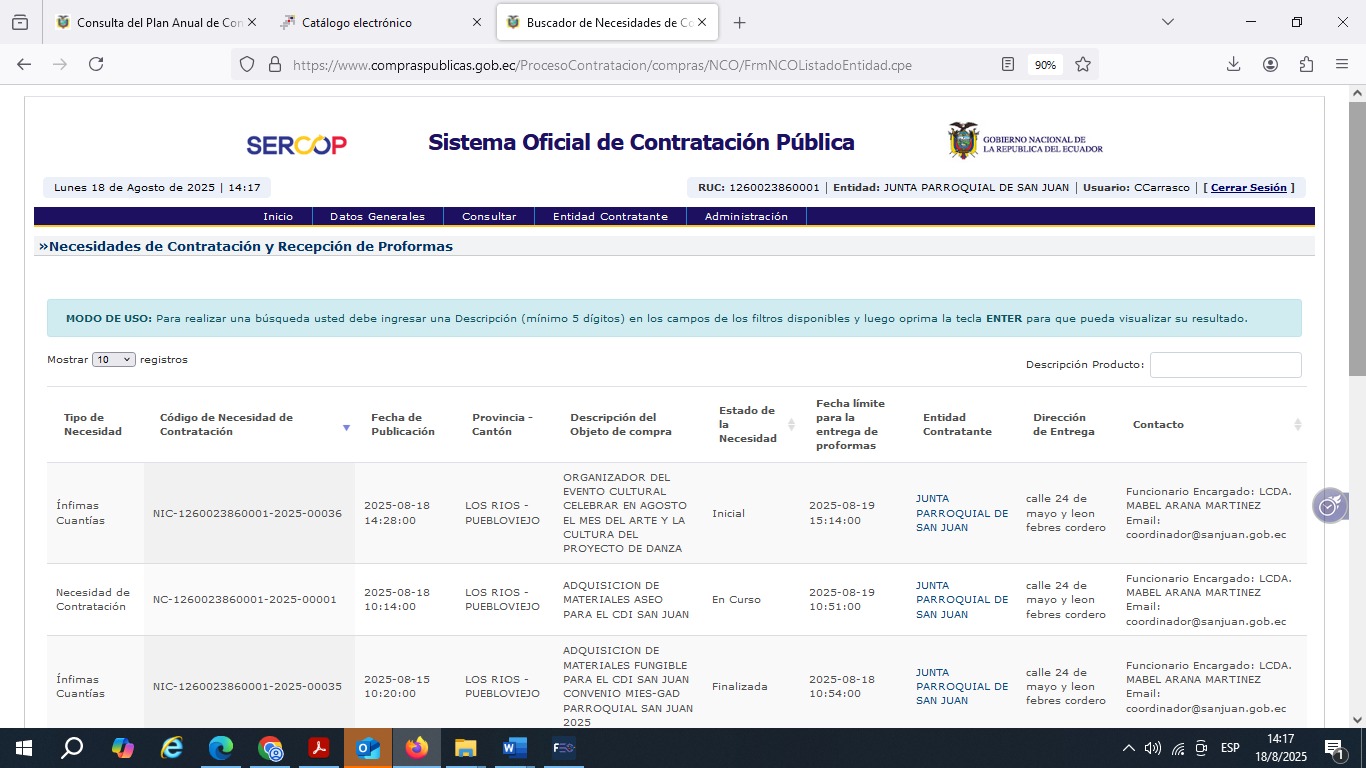Open the Firefox downloads panel

pyautogui.click(x=1233, y=64)
